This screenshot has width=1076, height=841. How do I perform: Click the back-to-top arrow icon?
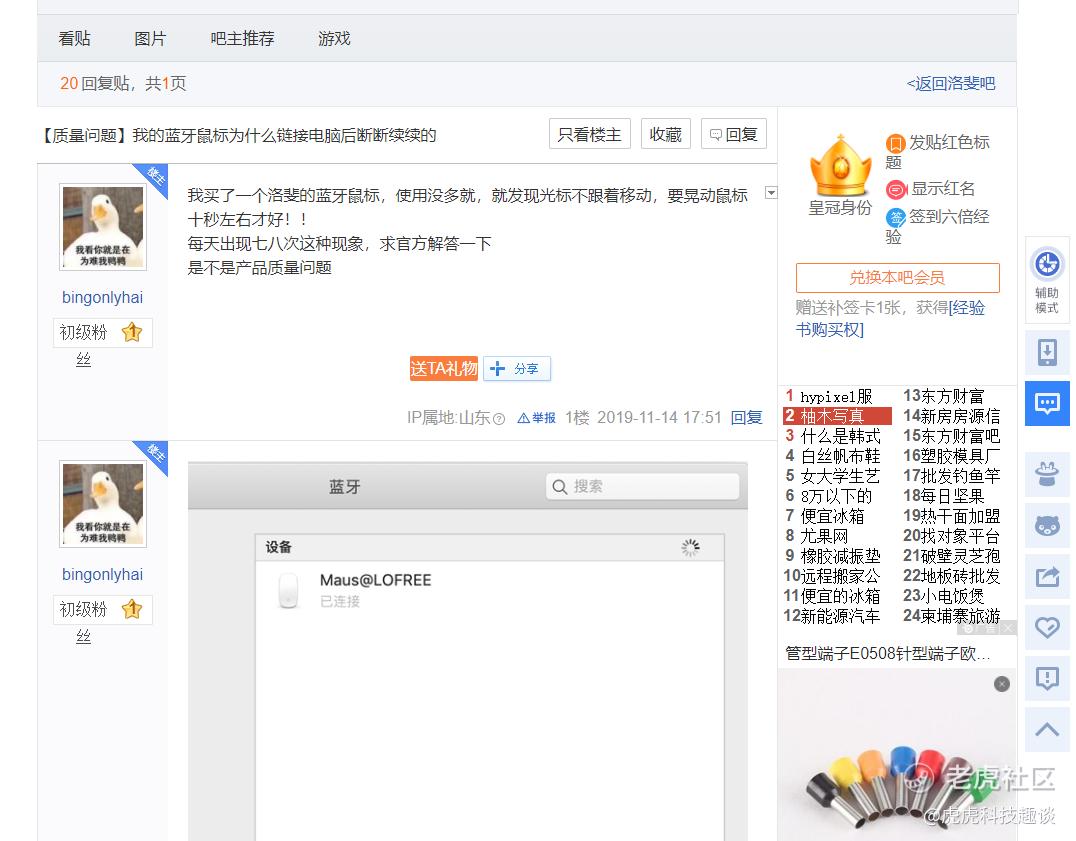(x=1047, y=729)
